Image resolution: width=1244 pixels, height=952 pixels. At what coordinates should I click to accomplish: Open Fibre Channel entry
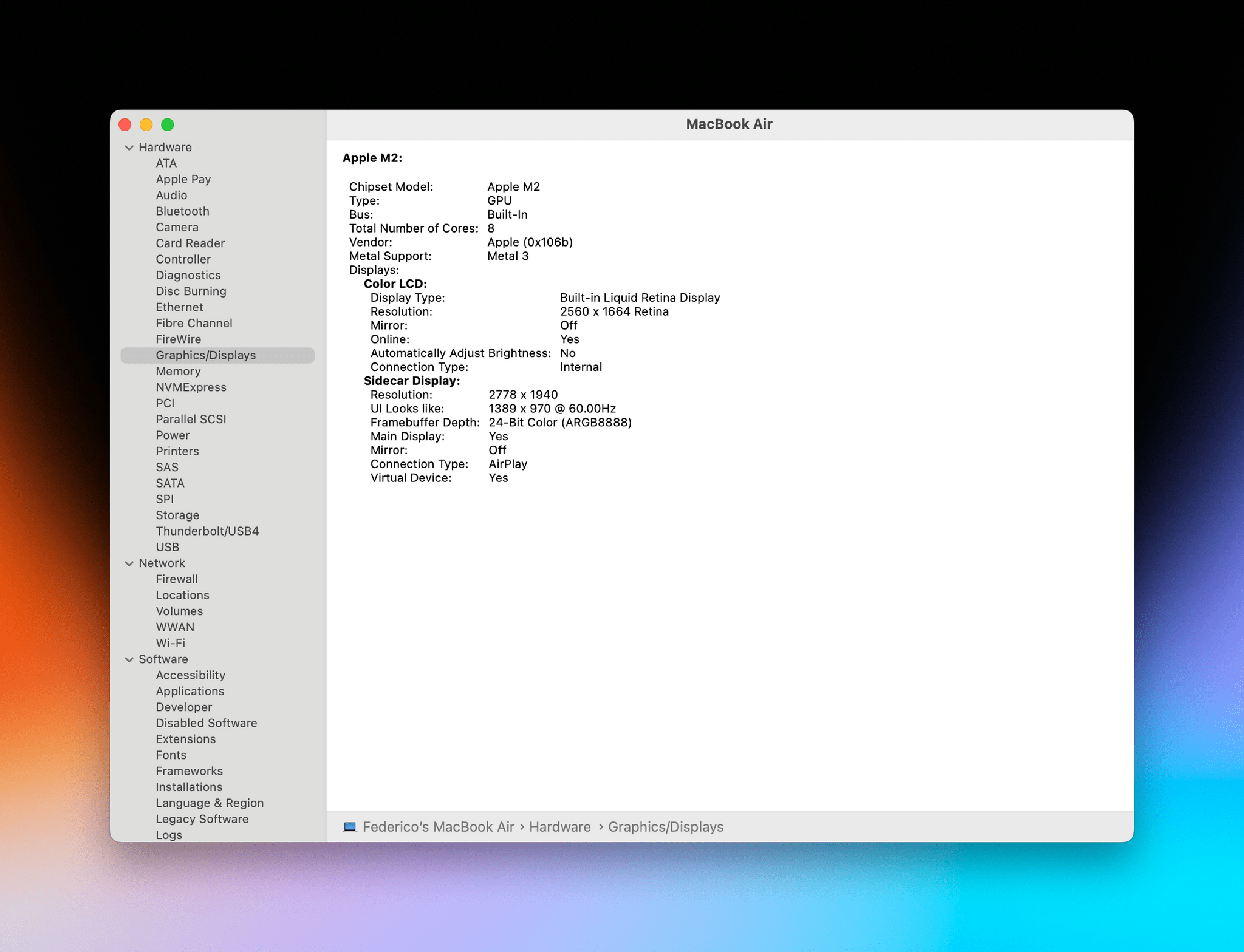[x=194, y=323]
